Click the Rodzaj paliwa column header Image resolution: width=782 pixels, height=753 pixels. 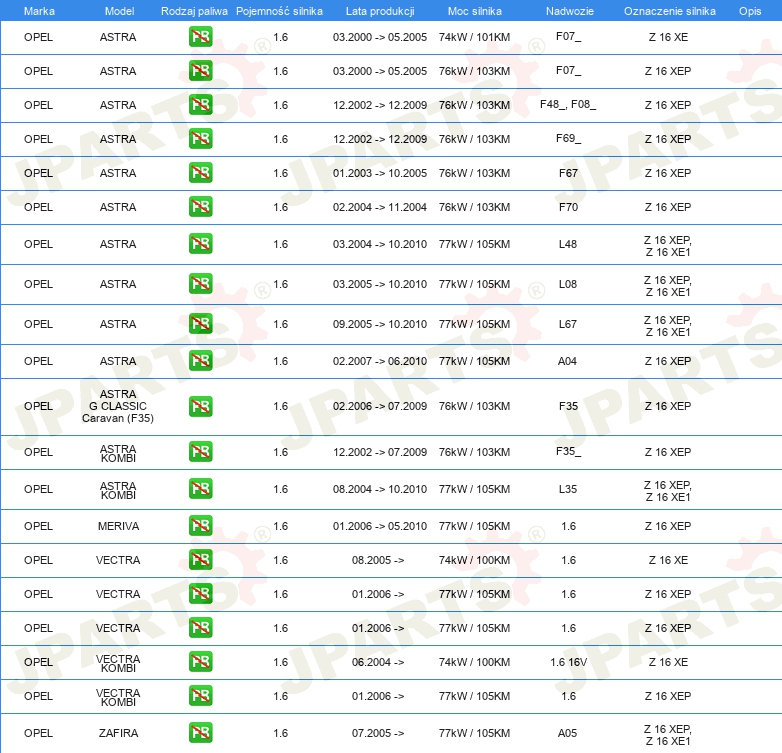(194, 11)
